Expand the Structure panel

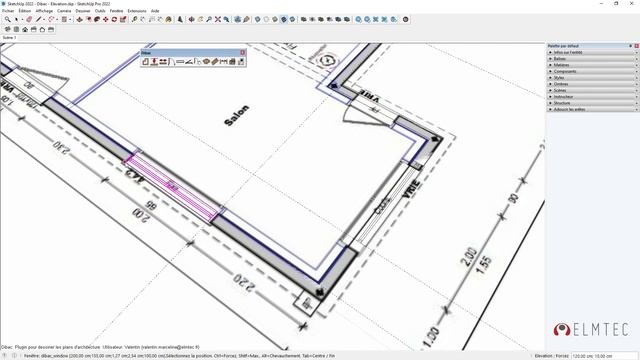pos(592,103)
